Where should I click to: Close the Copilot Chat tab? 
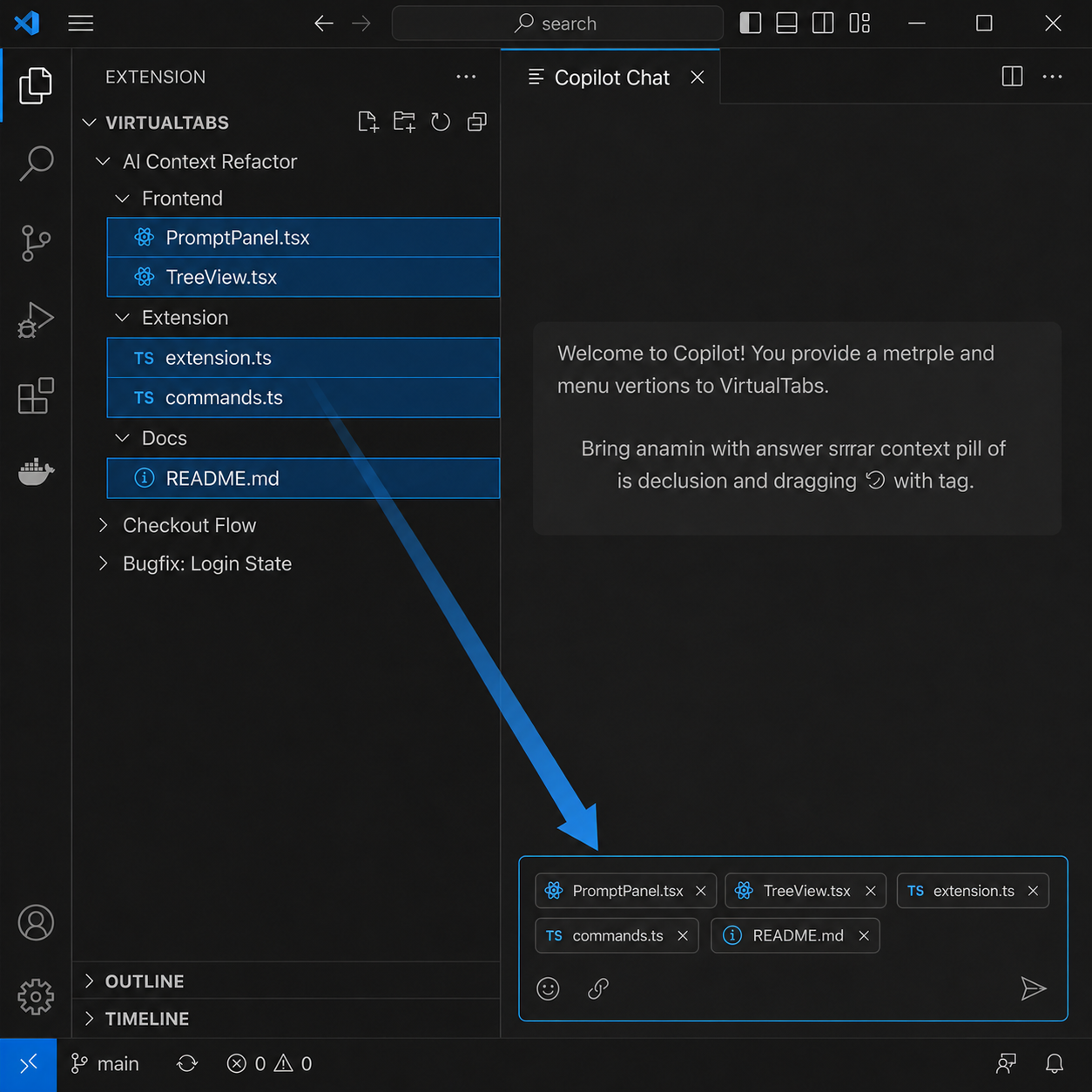(x=698, y=78)
